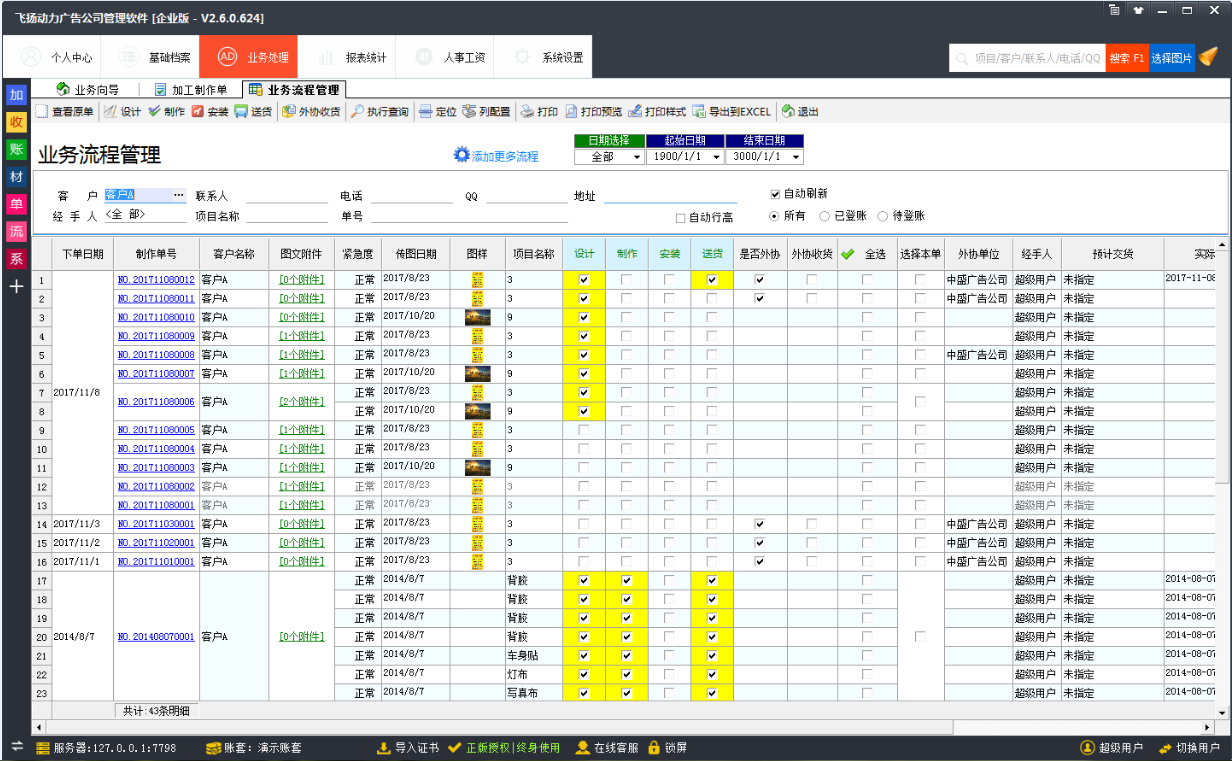Click the 制作 (Produce) toolbar icon
The image size is (1232, 761).
point(166,111)
